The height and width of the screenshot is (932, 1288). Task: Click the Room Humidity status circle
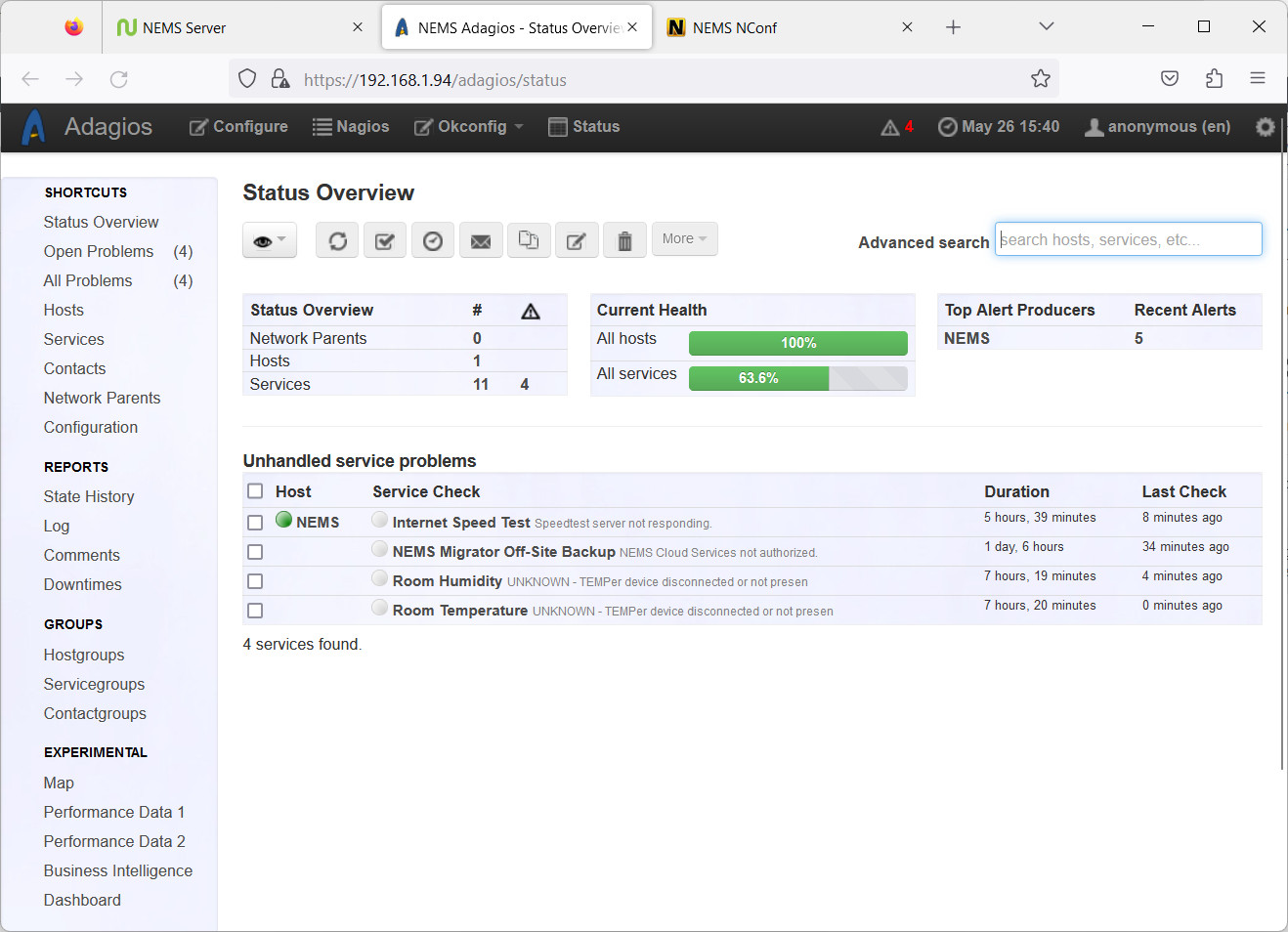click(x=380, y=578)
